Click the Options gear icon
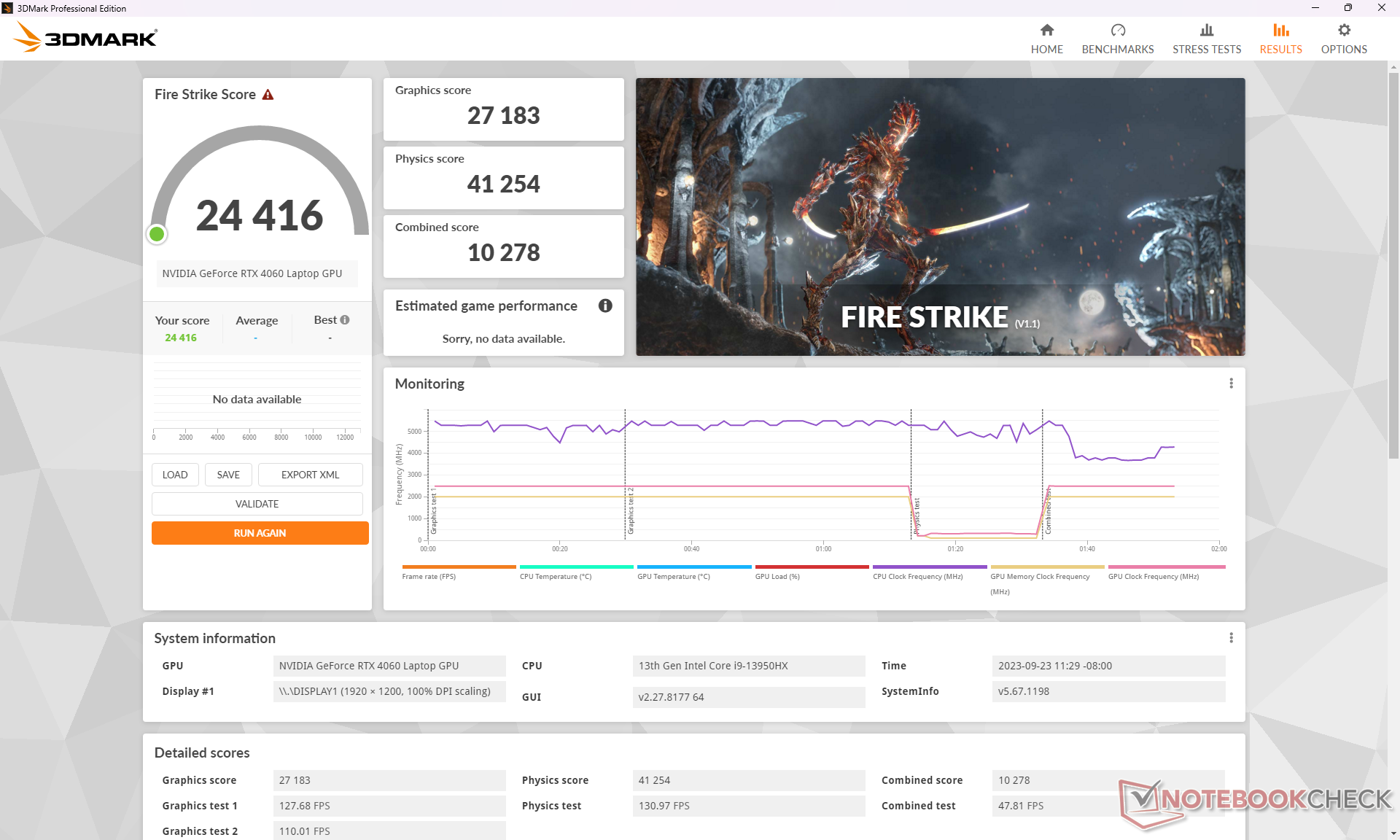This screenshot has height=840, width=1400. coord(1343,31)
